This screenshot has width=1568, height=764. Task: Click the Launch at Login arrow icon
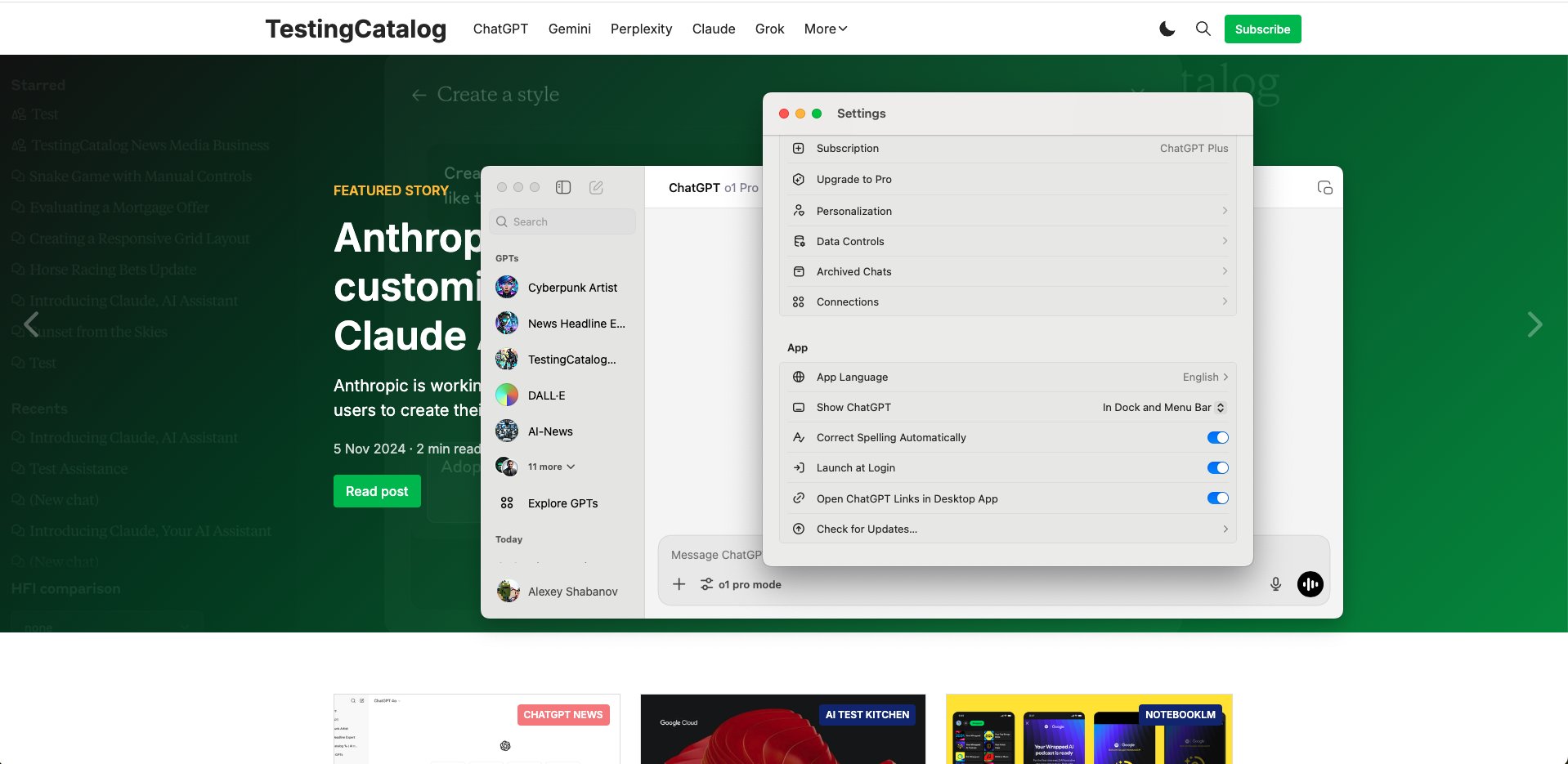[799, 467]
